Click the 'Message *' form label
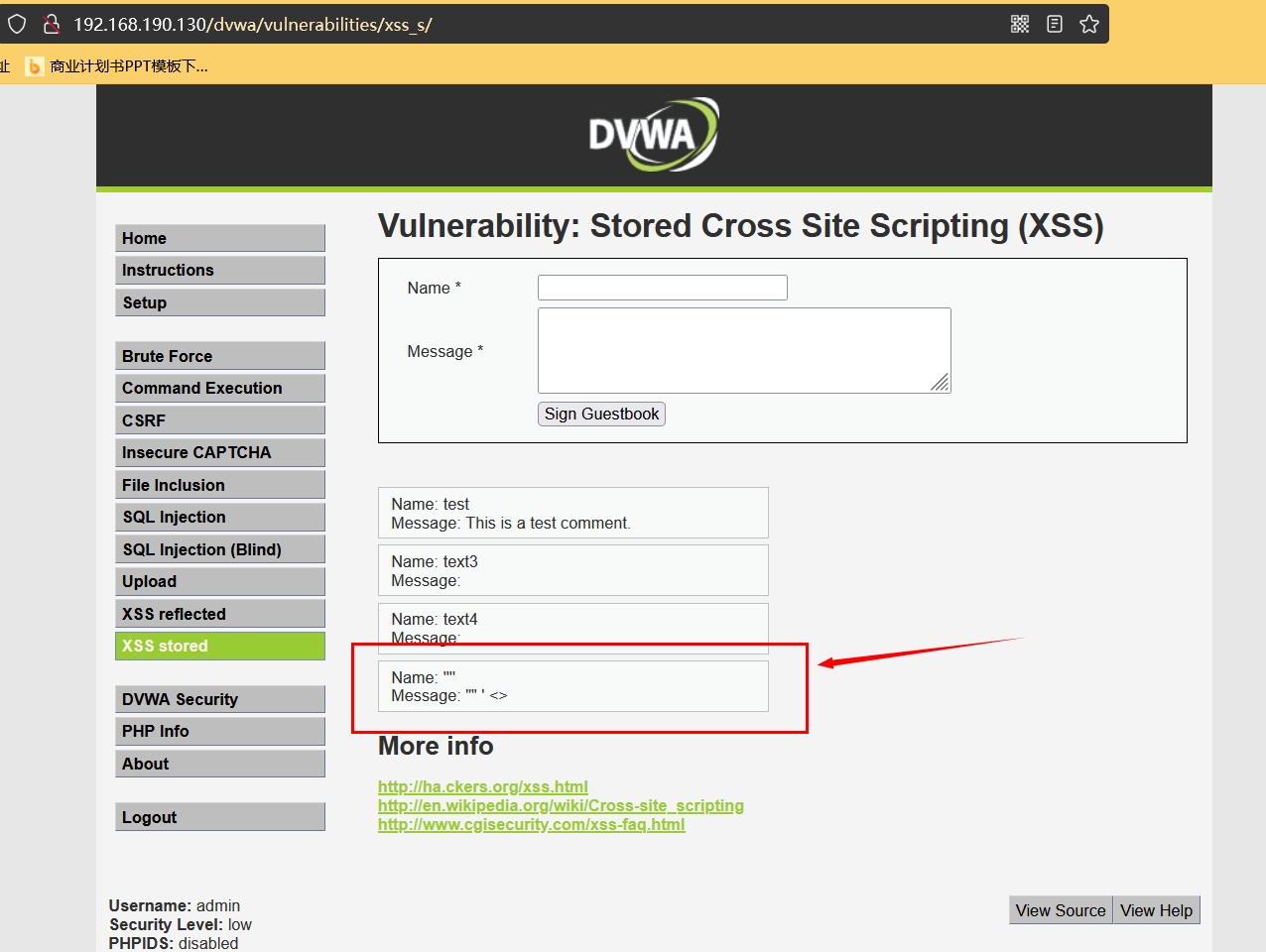 445,351
